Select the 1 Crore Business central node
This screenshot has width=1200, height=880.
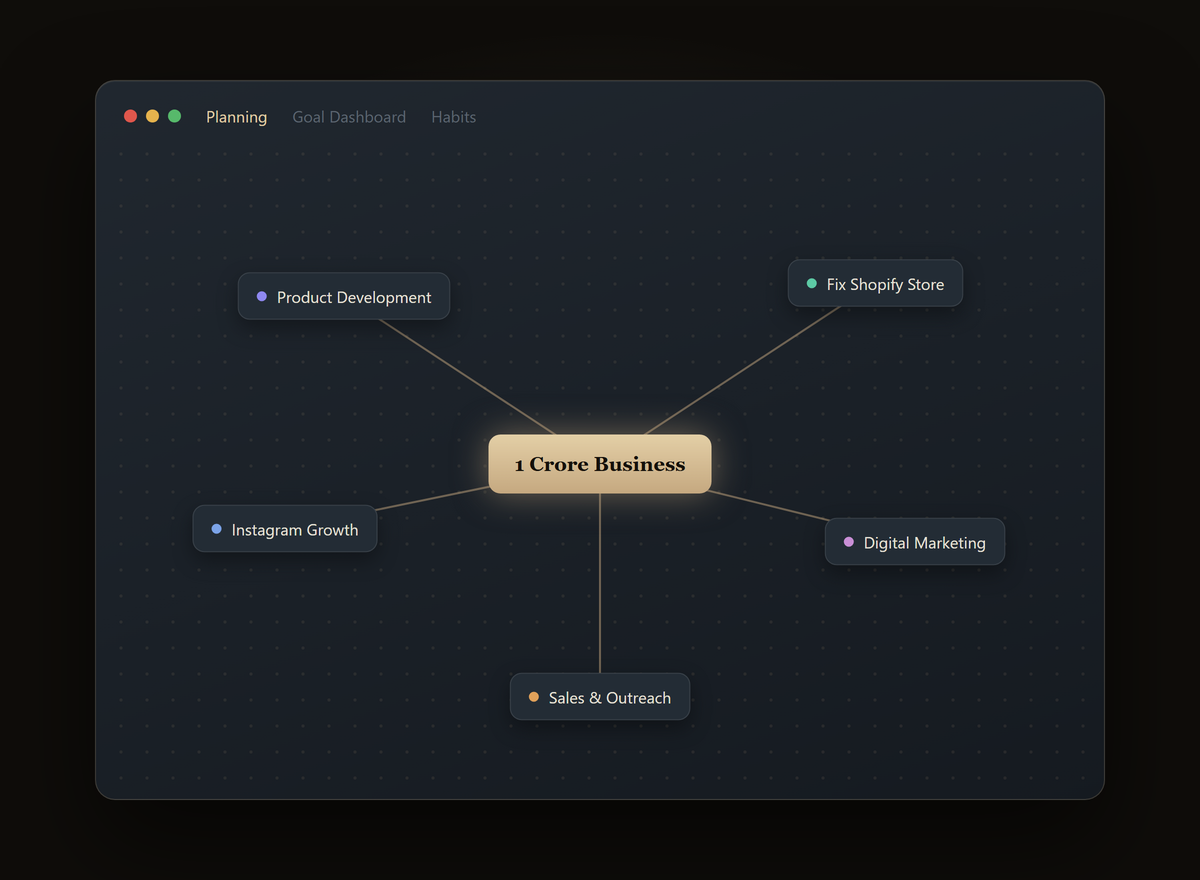600,464
